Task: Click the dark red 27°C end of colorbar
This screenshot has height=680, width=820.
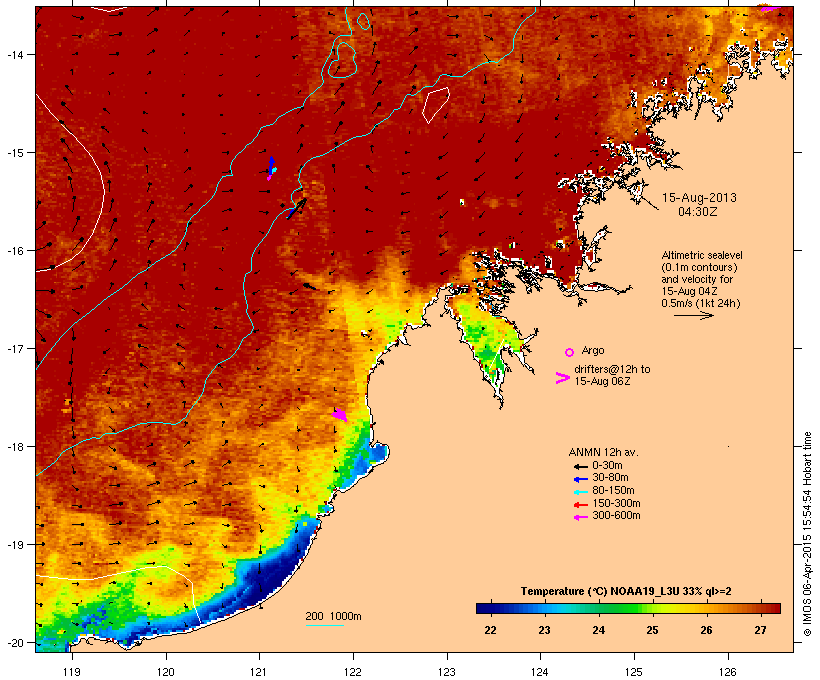Action: [x=771, y=608]
